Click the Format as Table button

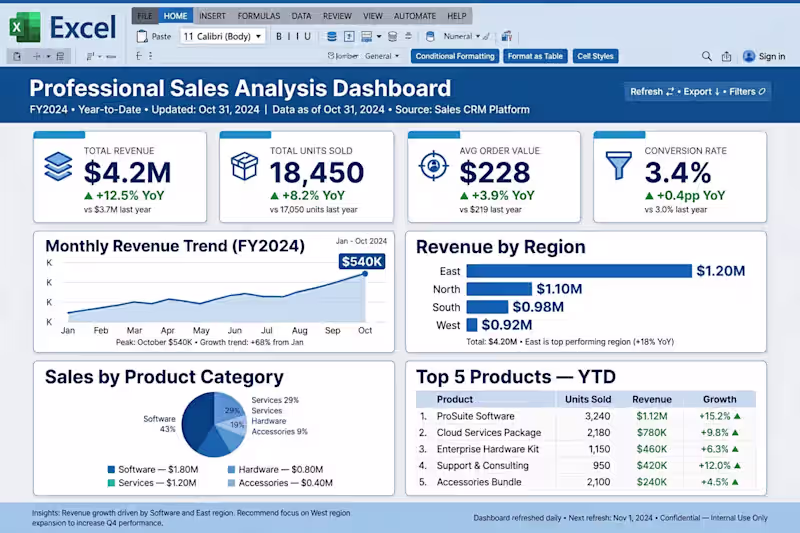tap(535, 56)
